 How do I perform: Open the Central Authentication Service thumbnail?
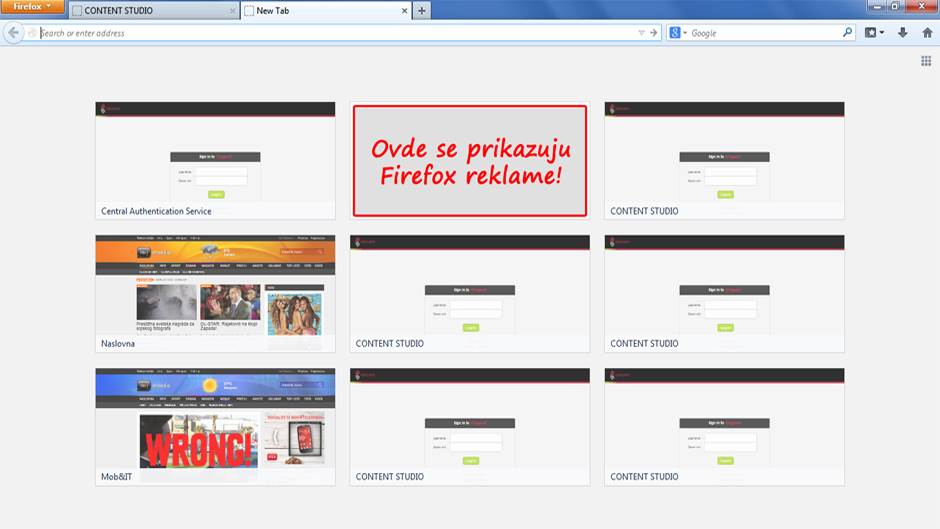pyautogui.click(x=215, y=159)
